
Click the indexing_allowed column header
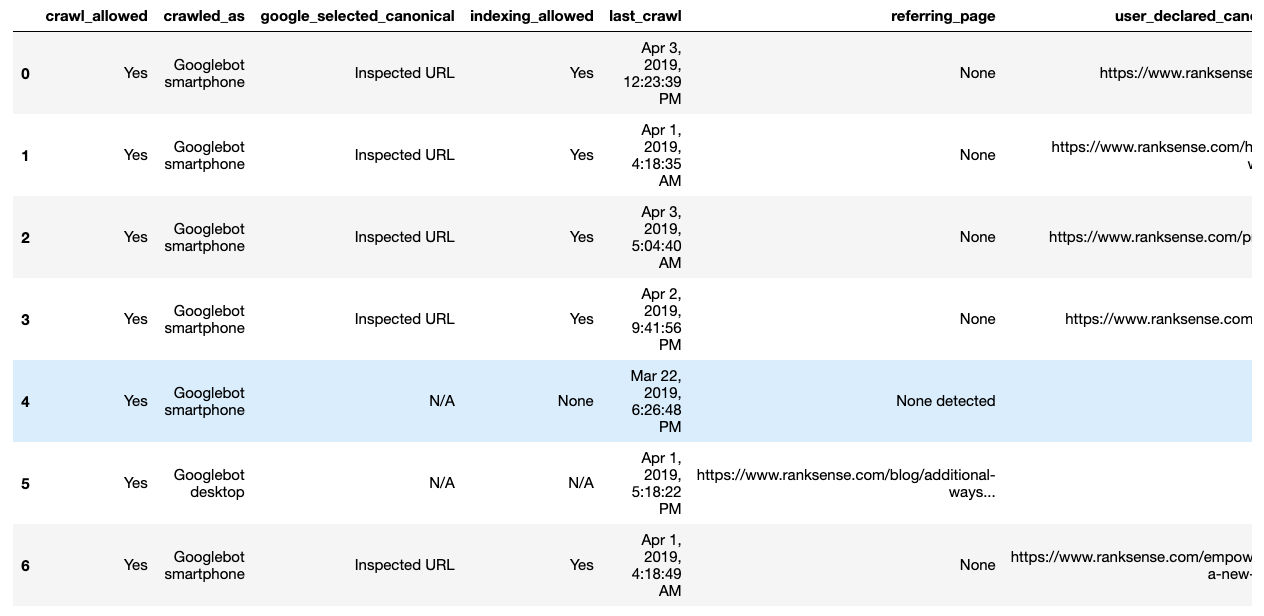pos(531,16)
